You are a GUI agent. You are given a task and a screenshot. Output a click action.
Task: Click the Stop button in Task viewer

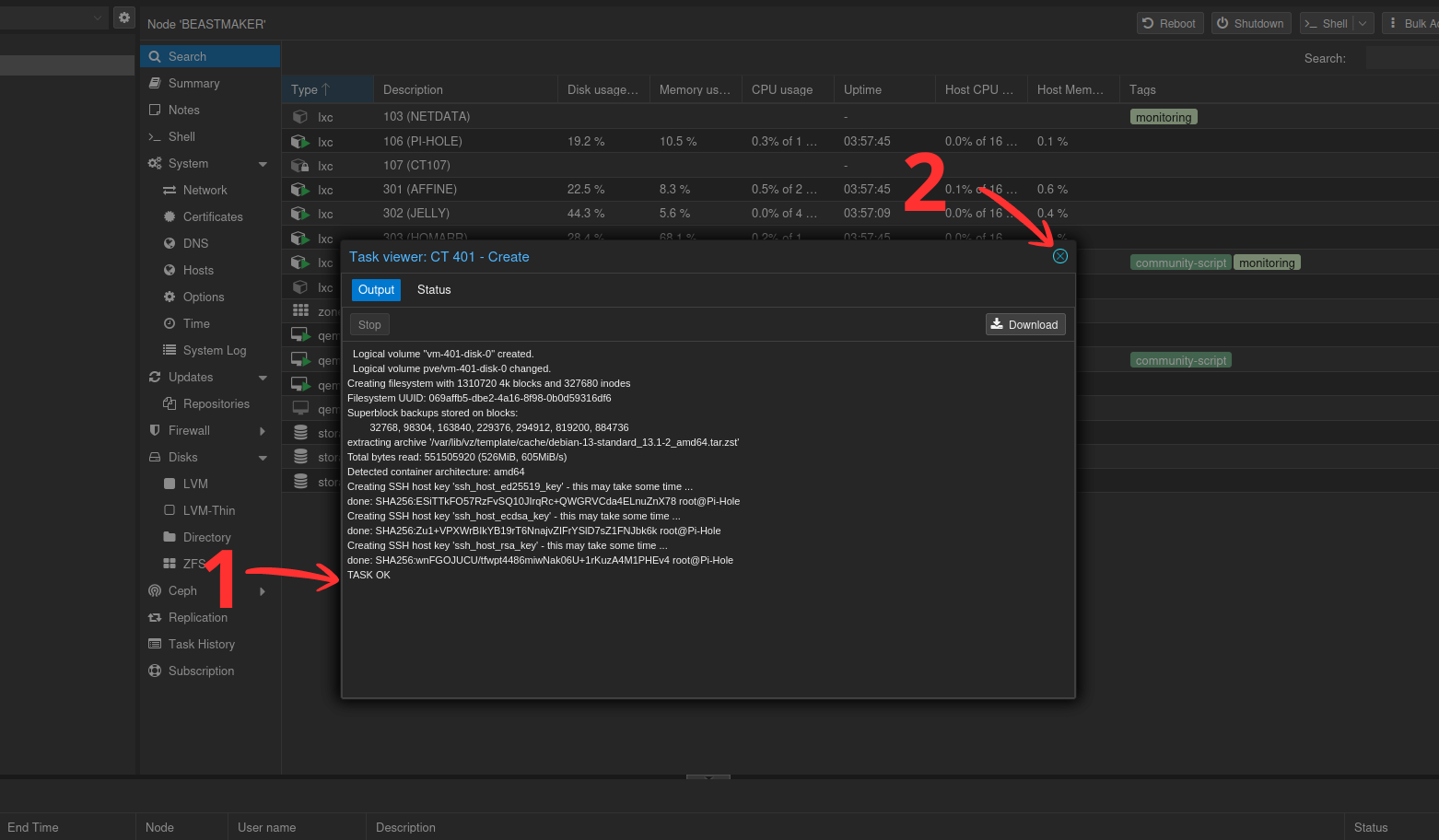(x=369, y=324)
